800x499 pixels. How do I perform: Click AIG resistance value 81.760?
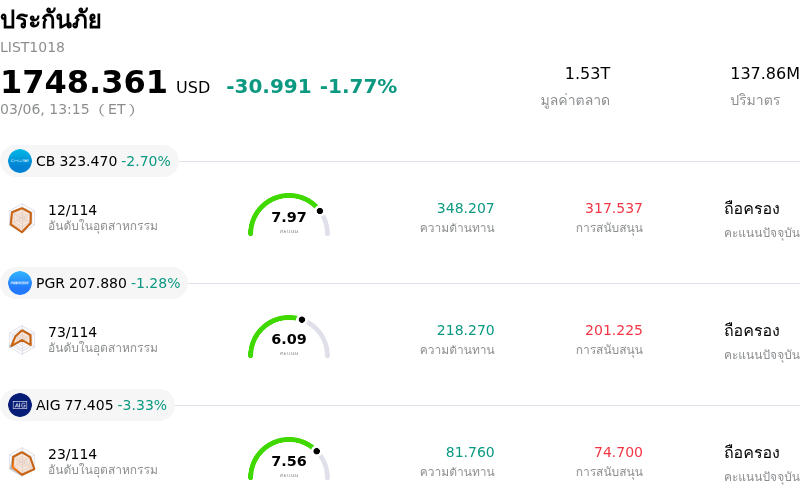(x=470, y=452)
